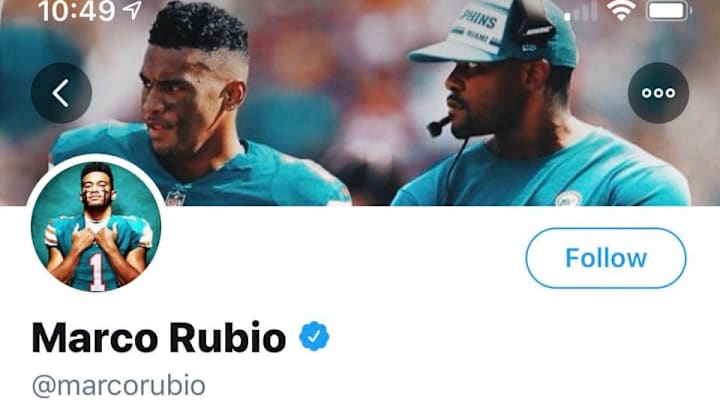Open the circular profile picture

[x=96, y=226]
